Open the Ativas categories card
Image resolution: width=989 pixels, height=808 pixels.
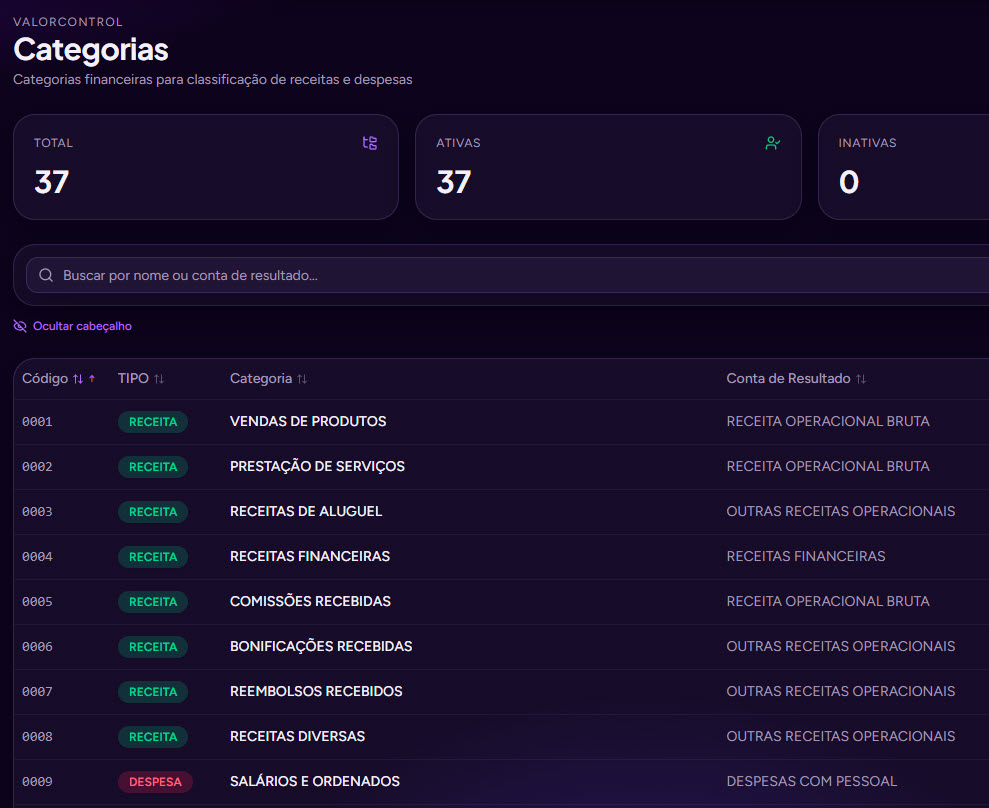pyautogui.click(x=608, y=167)
